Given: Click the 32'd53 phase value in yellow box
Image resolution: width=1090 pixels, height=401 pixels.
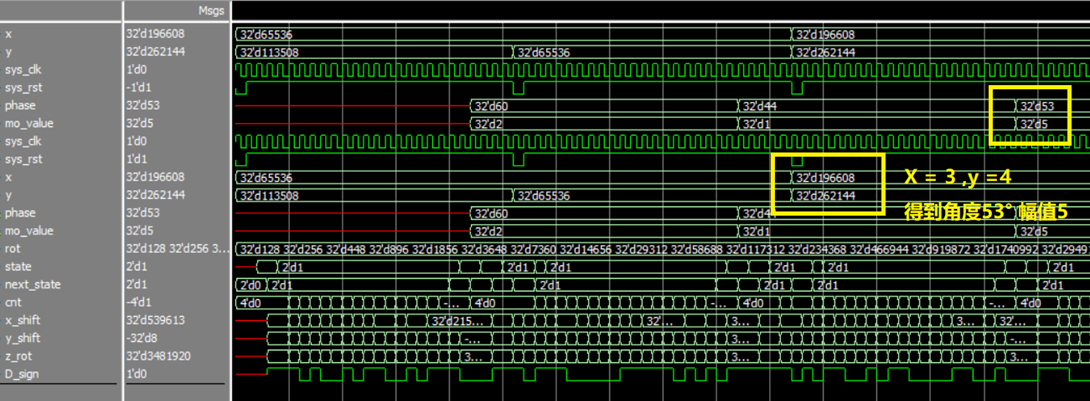Looking at the screenshot, I should (1036, 106).
